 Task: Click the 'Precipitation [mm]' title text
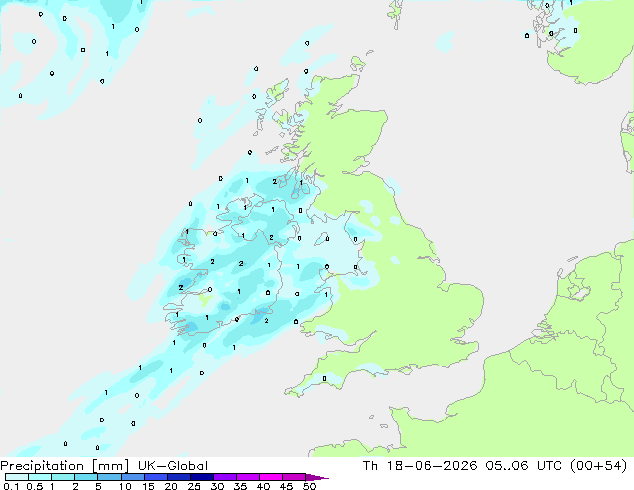coord(64,466)
